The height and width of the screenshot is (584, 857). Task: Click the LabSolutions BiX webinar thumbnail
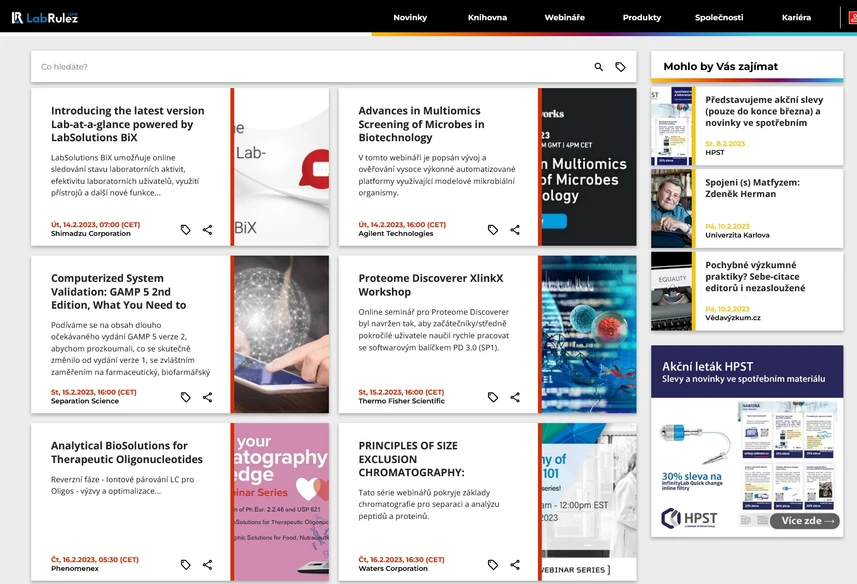tap(281, 167)
